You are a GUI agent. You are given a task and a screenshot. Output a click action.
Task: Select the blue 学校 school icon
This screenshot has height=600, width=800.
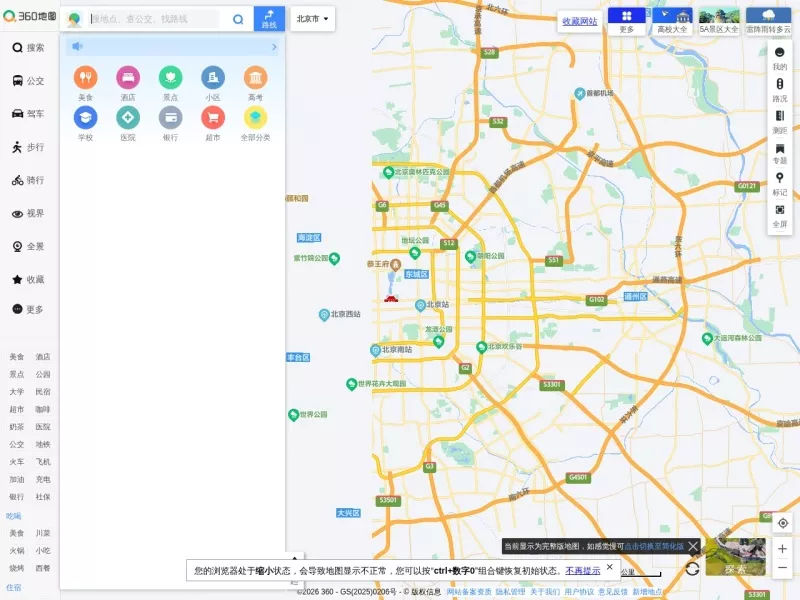[x=85, y=118]
